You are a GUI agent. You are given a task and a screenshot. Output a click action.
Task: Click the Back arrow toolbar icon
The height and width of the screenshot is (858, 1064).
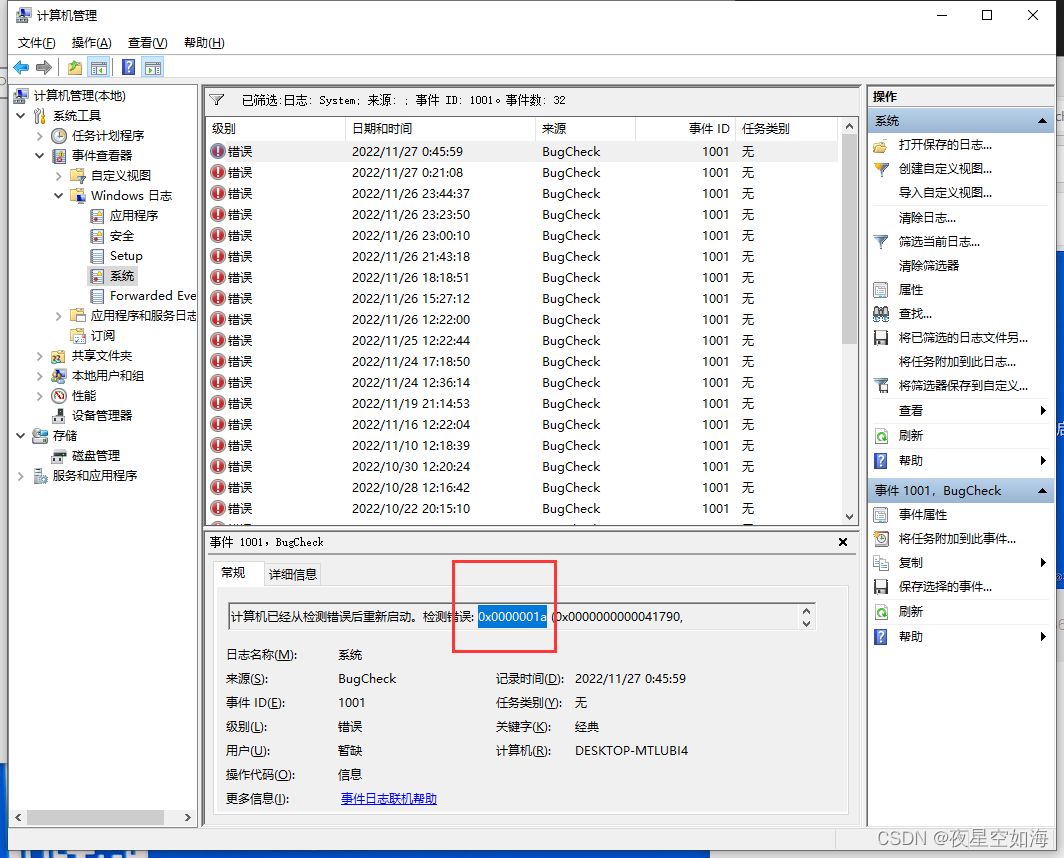point(21,67)
